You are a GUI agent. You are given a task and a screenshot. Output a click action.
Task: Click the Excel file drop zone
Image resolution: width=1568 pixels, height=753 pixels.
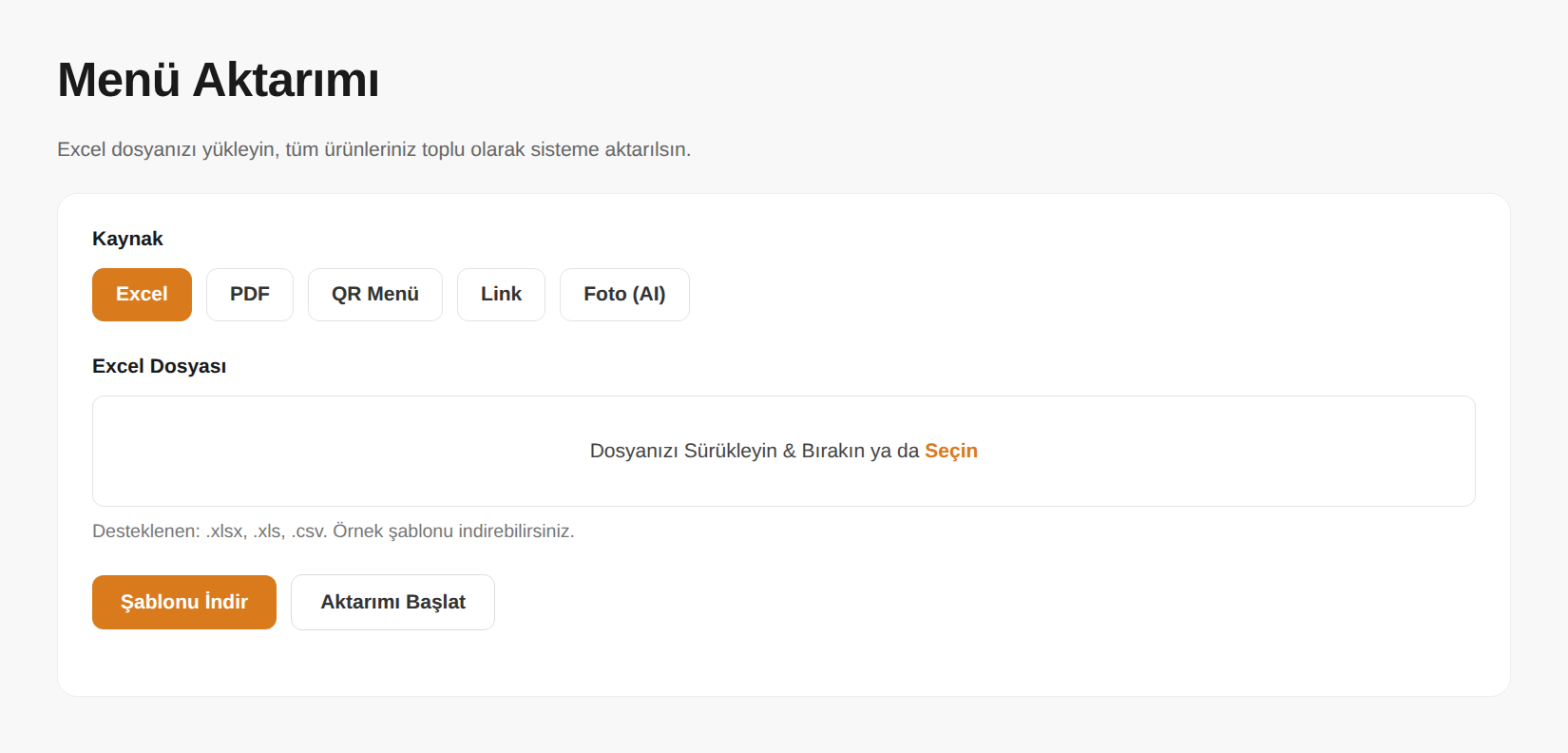tap(784, 452)
